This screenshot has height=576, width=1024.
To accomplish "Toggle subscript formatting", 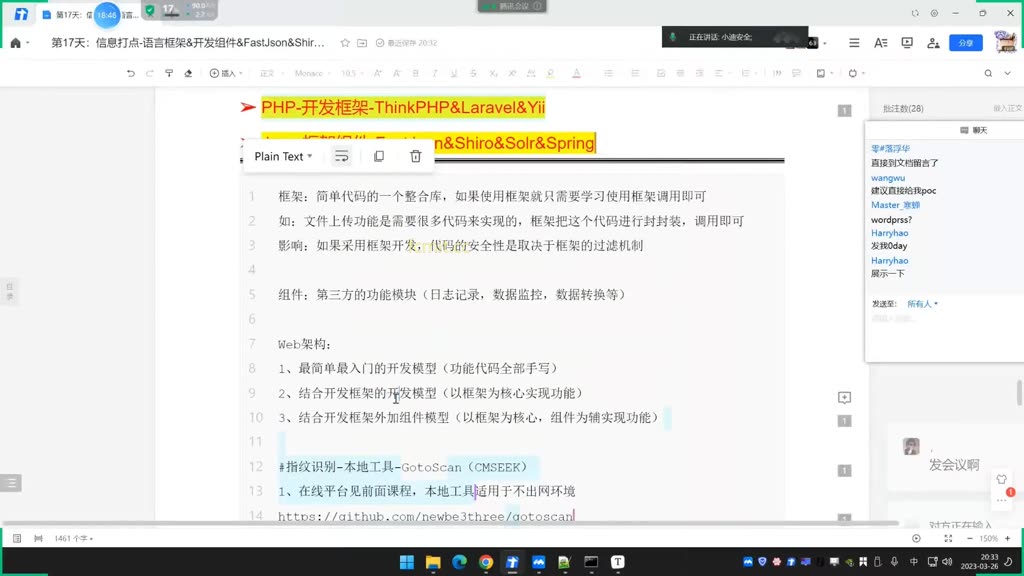I will tap(493, 73).
